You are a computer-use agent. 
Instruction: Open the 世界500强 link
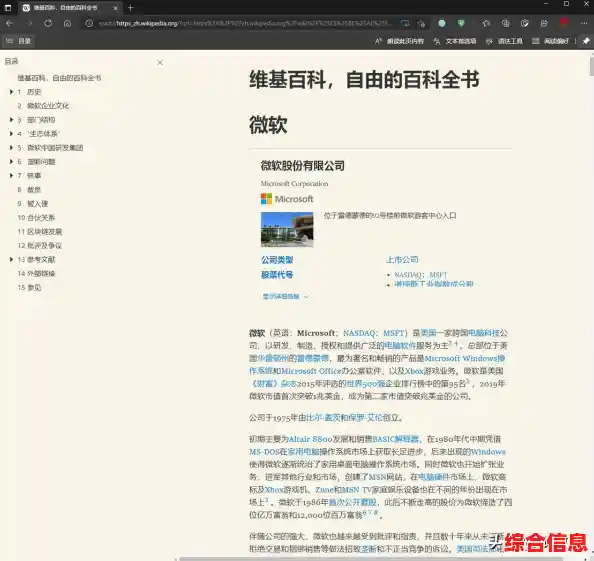(x=366, y=384)
